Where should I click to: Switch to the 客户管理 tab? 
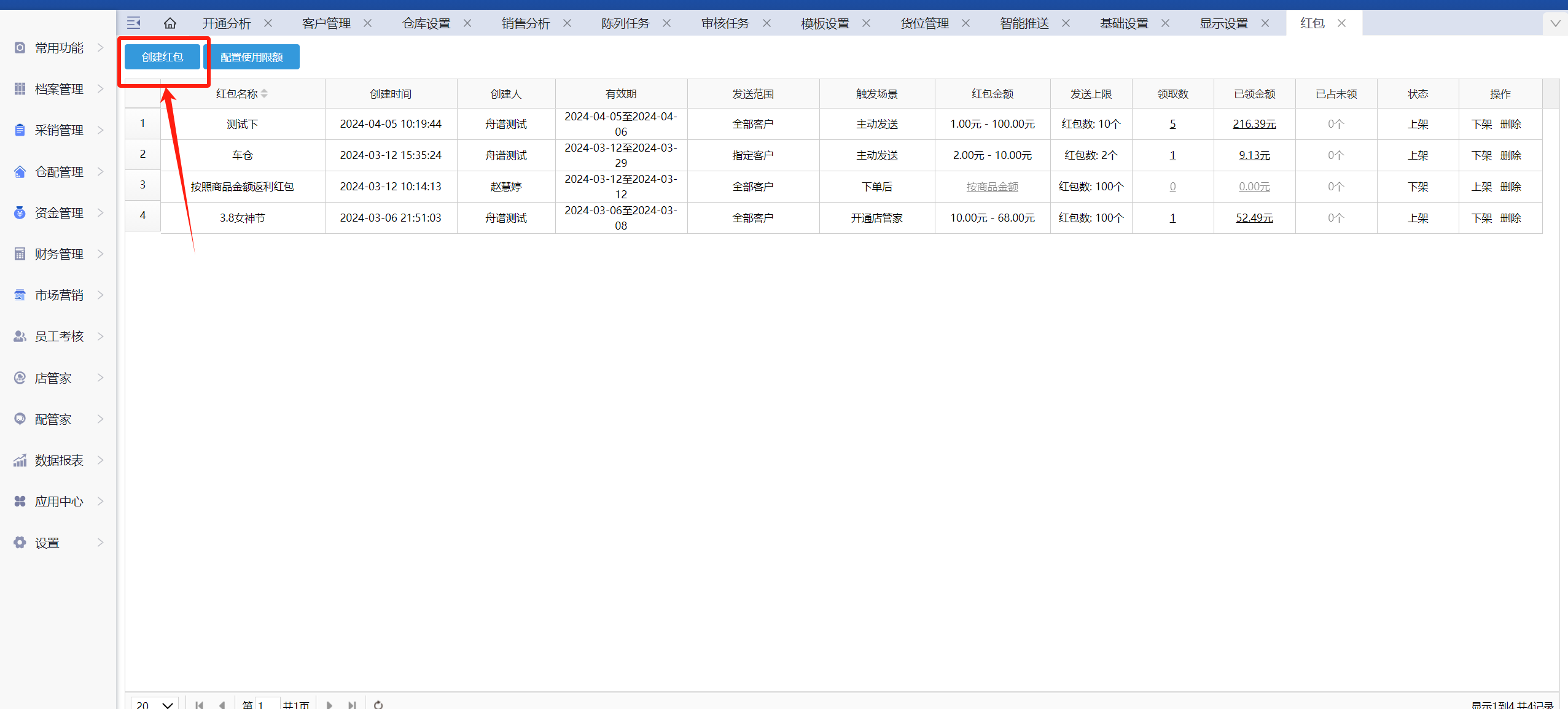point(326,23)
